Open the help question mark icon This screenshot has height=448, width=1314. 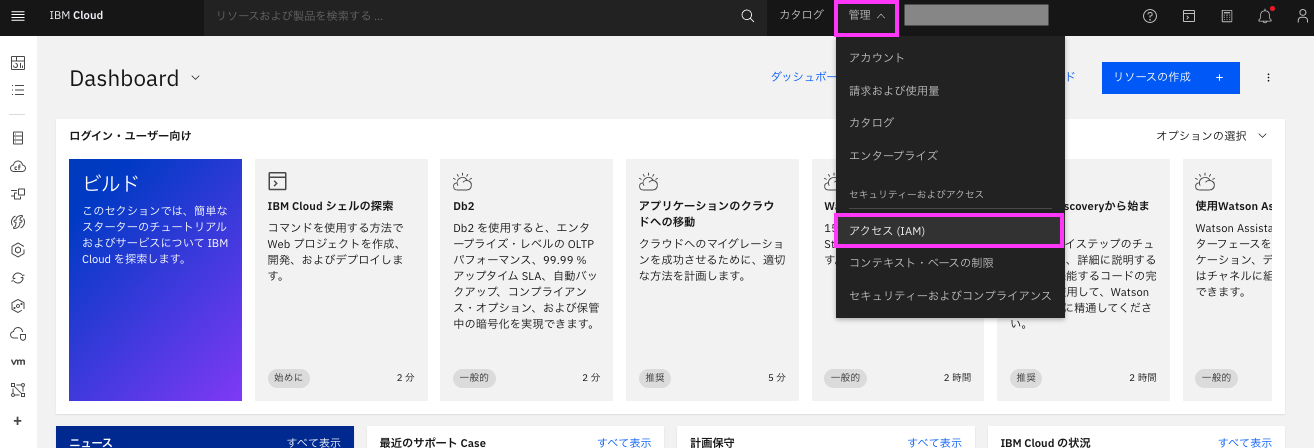coord(1150,16)
